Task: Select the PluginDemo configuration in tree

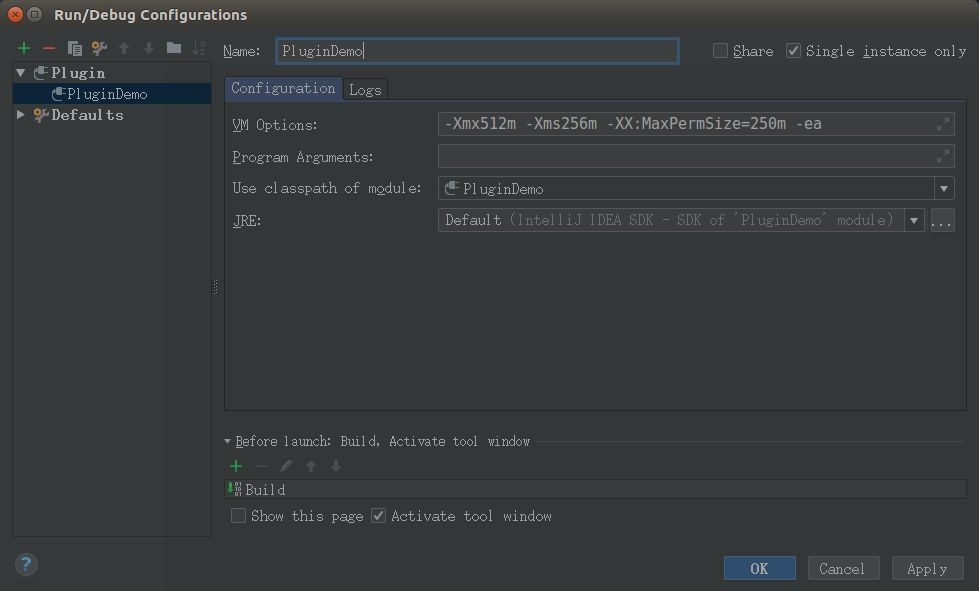Action: 112,94
